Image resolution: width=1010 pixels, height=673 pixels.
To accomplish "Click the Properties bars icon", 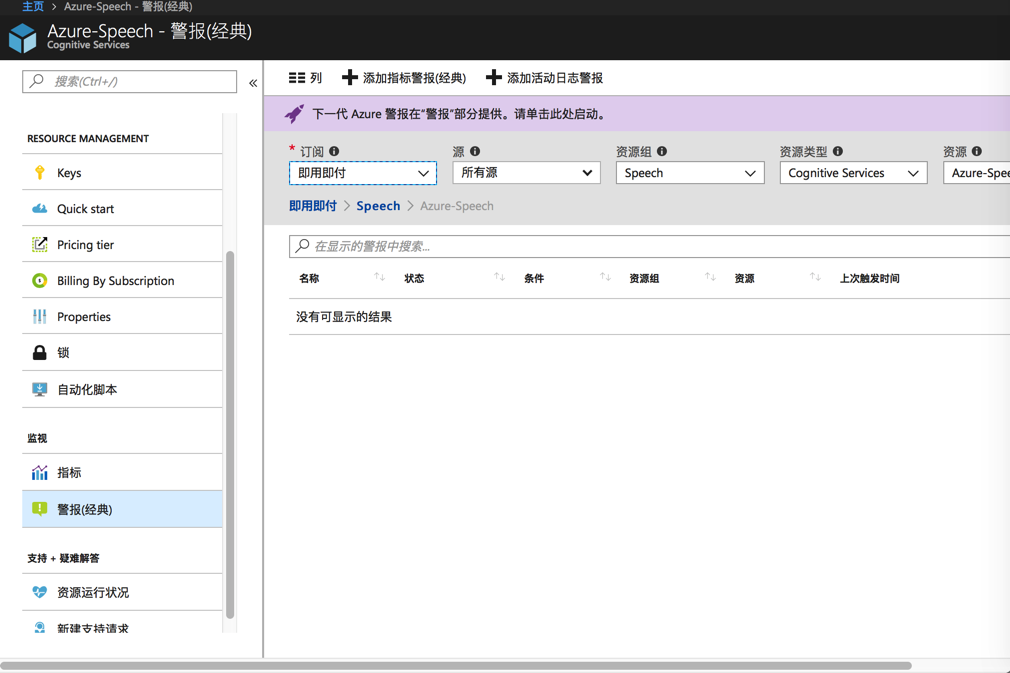I will click(x=39, y=317).
